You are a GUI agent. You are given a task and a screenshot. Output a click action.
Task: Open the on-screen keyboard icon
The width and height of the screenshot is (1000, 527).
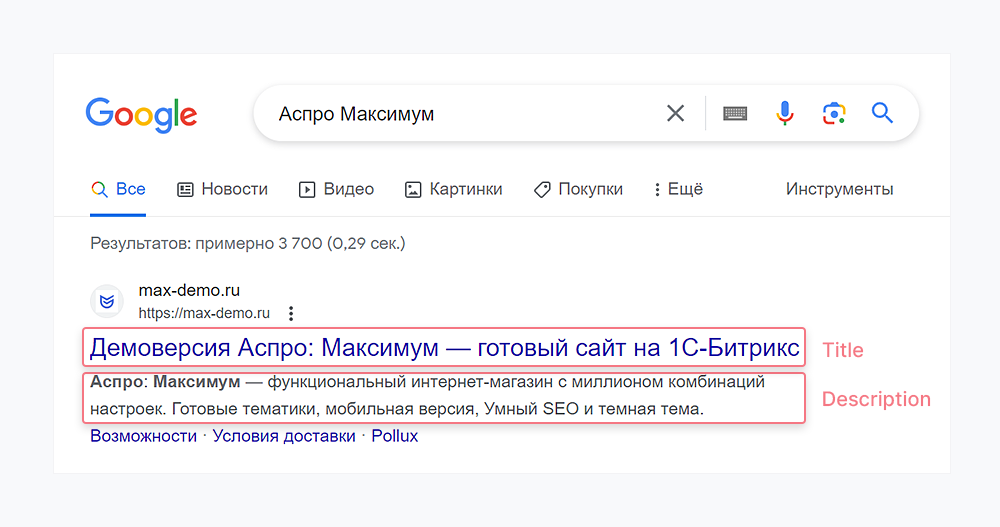point(735,114)
